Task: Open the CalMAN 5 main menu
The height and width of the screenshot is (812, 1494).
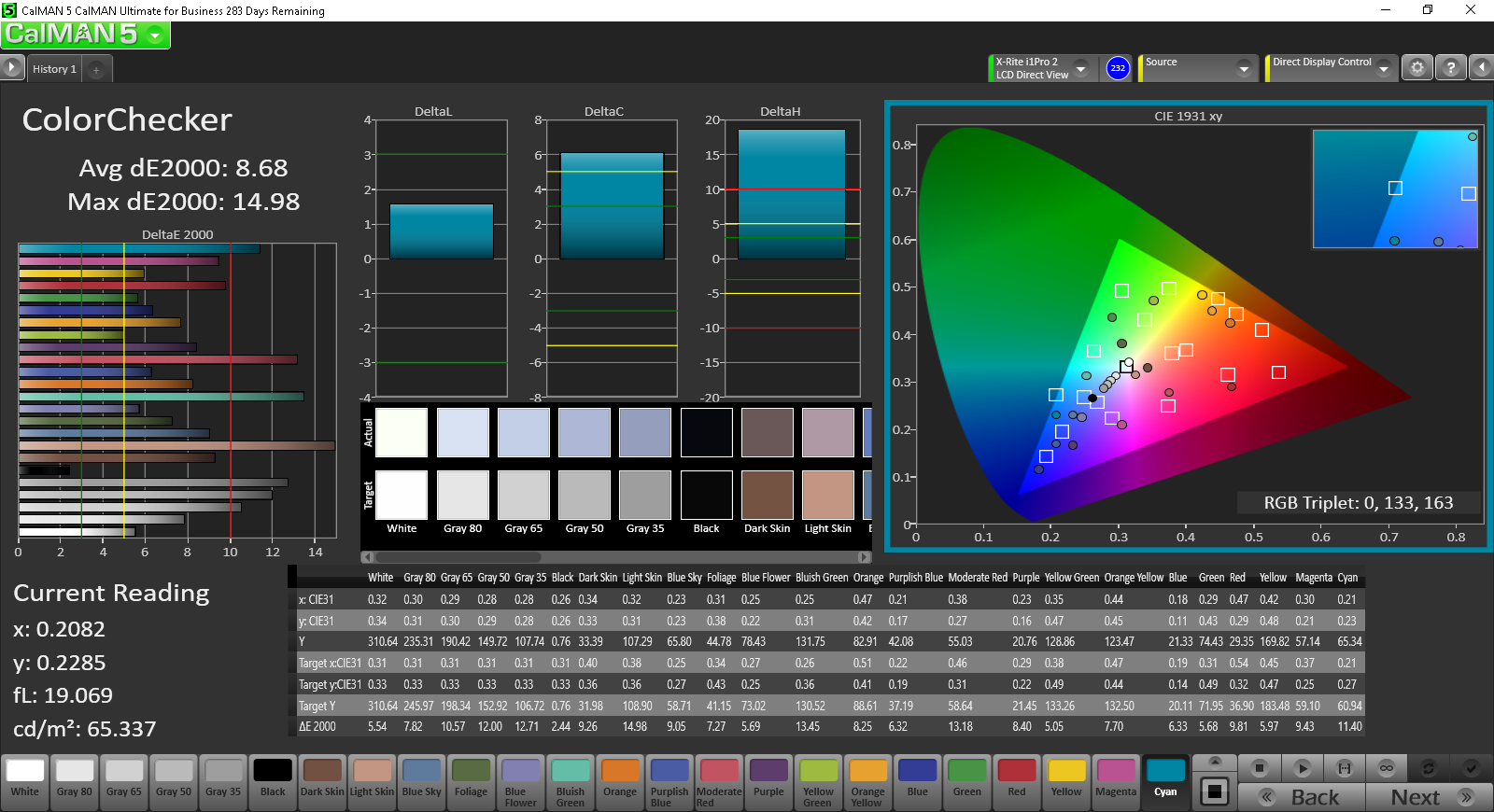Action: click(x=85, y=35)
